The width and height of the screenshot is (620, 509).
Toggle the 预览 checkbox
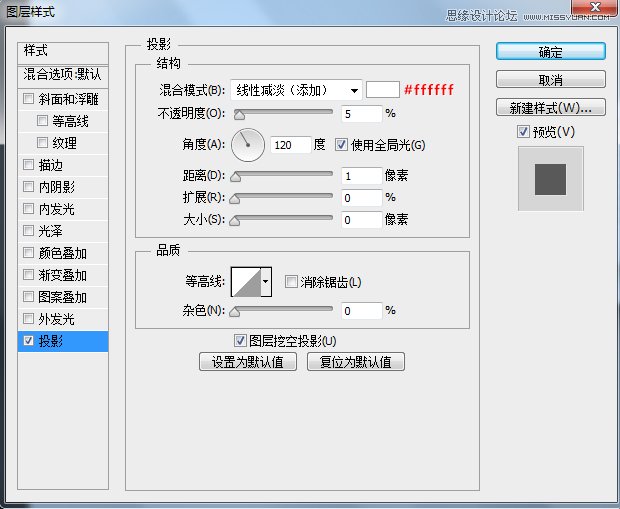(x=524, y=131)
